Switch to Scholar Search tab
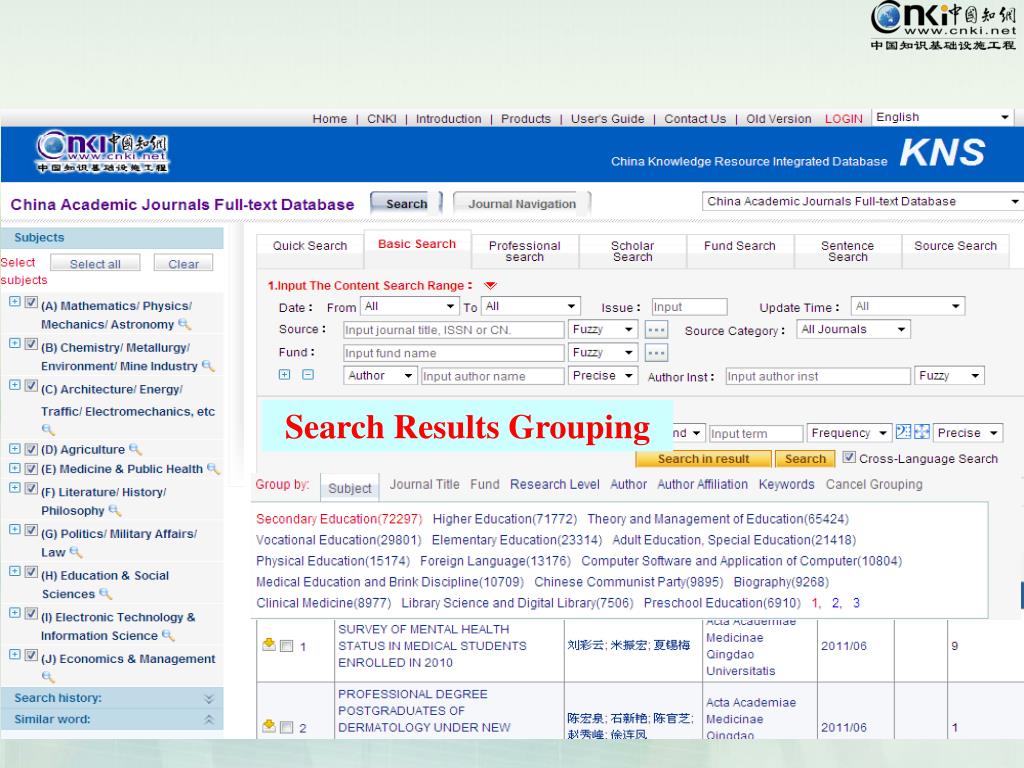 (x=632, y=251)
